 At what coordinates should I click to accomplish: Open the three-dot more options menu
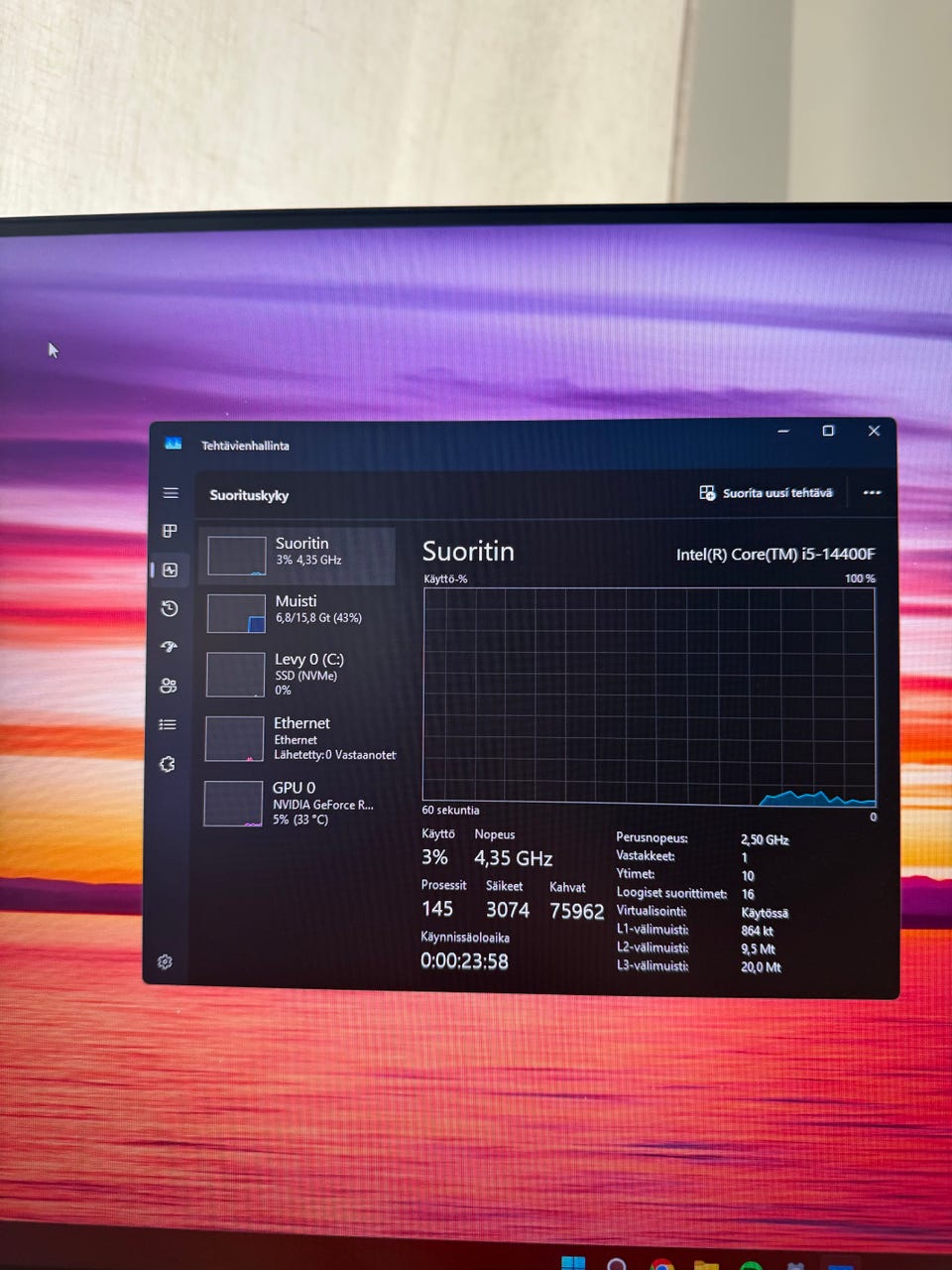coord(872,493)
